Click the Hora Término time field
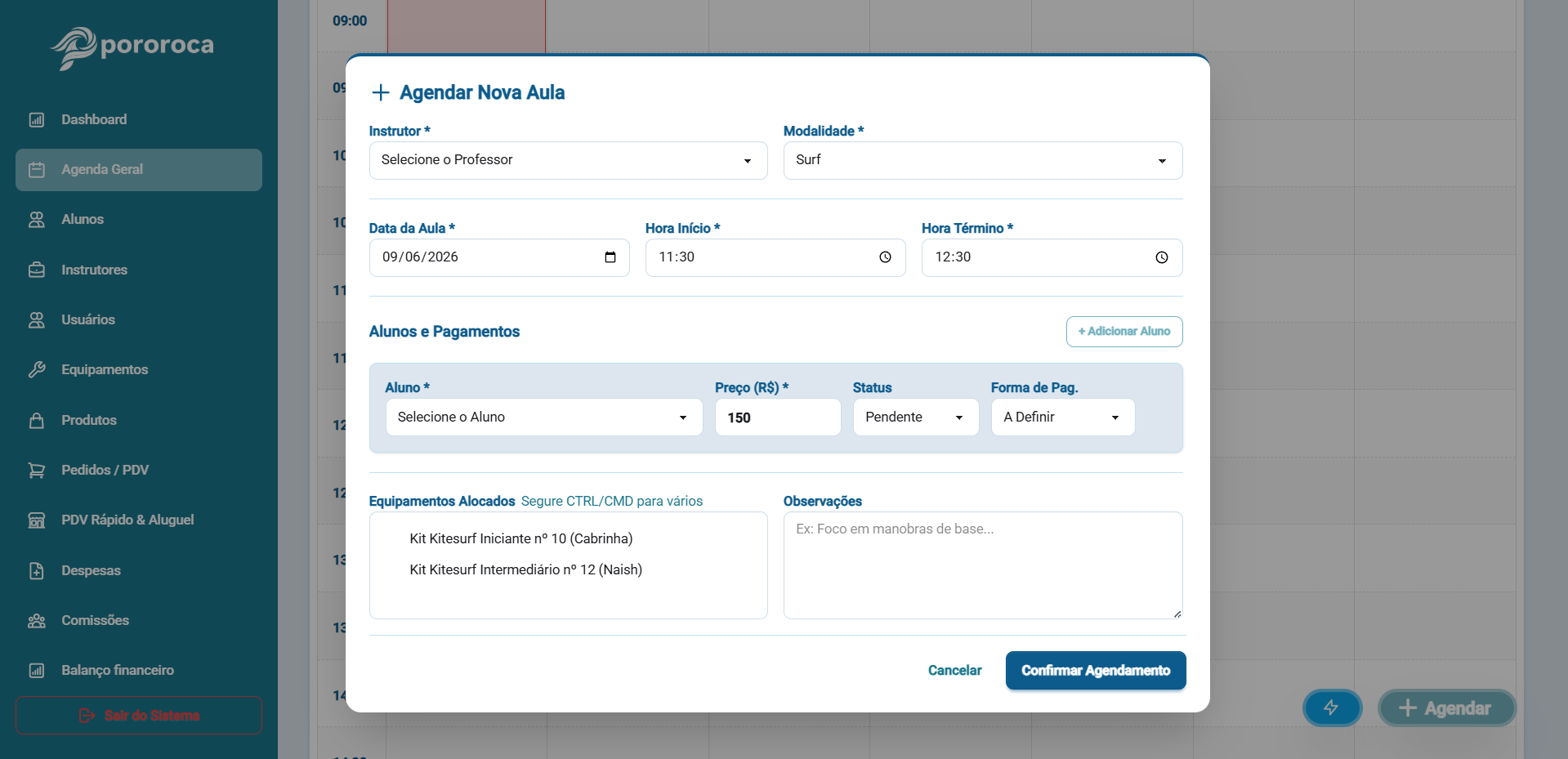Screen dimensions: 1568x759 1052,257
